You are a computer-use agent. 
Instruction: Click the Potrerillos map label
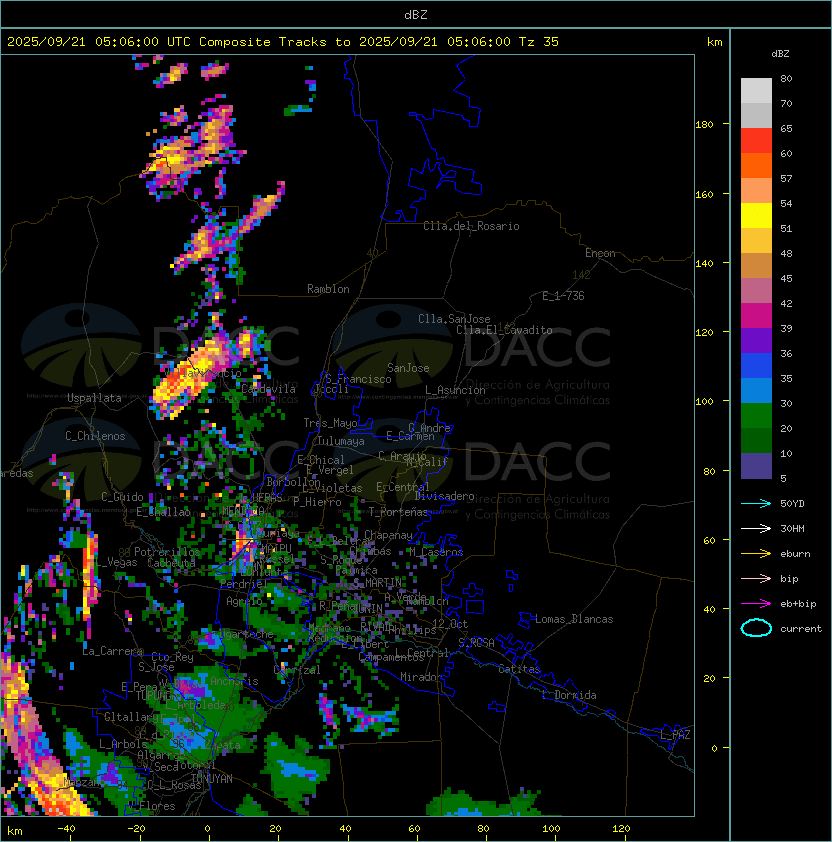click(x=167, y=552)
